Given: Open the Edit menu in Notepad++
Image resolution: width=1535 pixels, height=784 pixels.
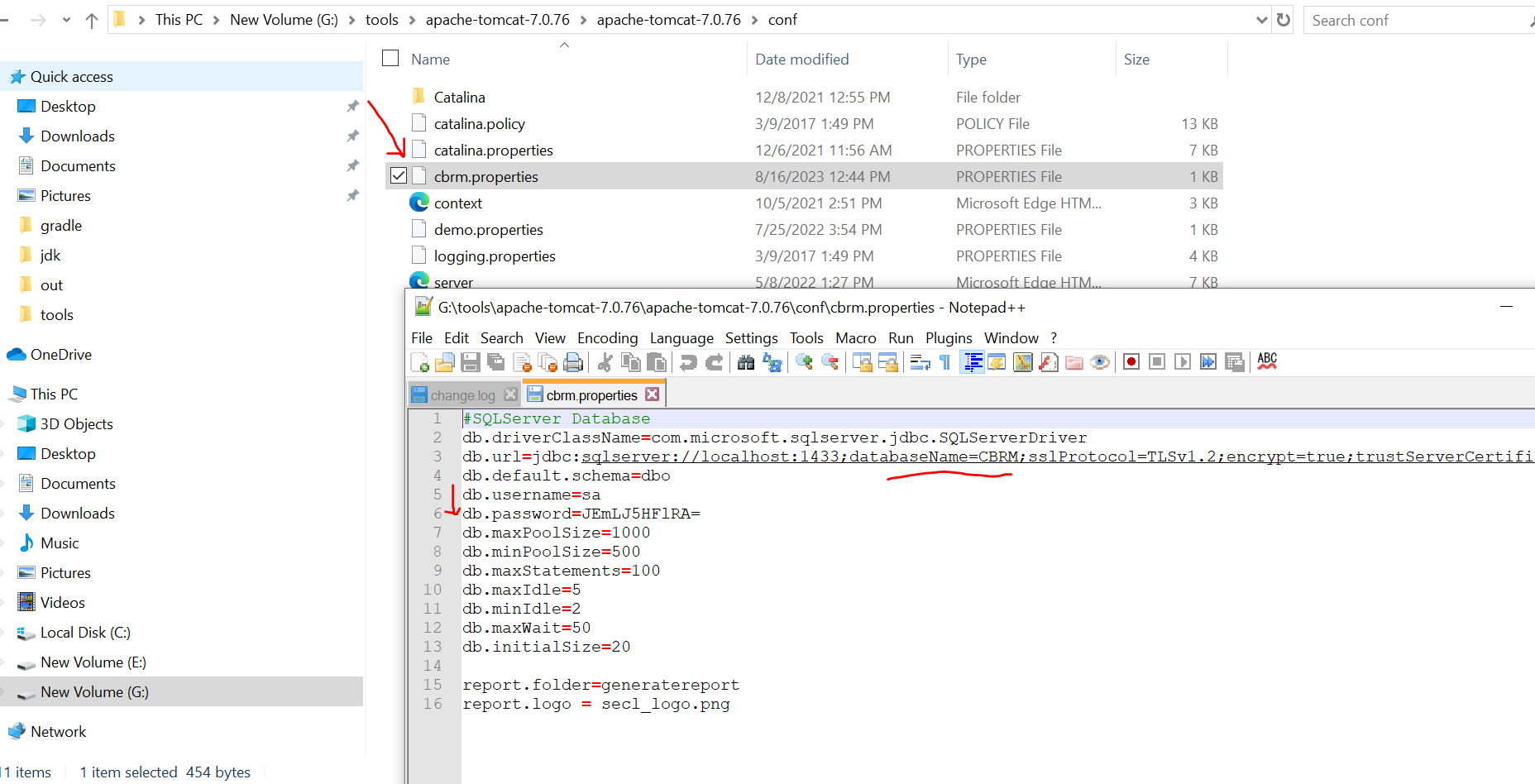Looking at the screenshot, I should tap(457, 338).
